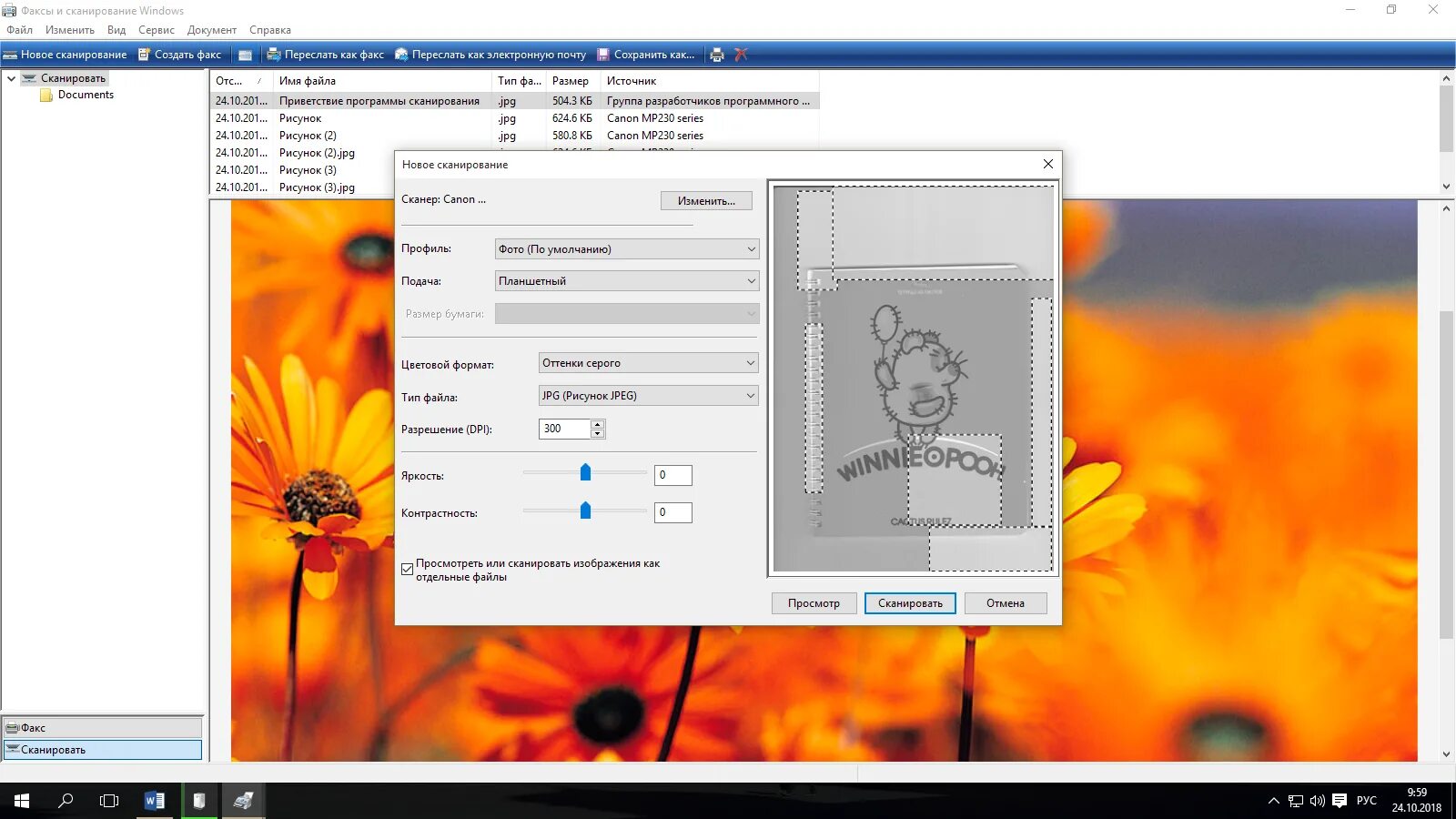
Task: Decrease DPI with the down spinner arrow
Action: click(x=598, y=434)
